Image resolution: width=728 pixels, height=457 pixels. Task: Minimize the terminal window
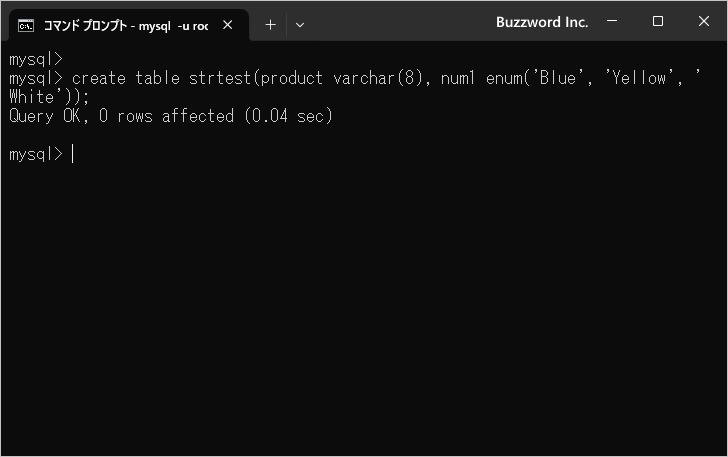point(612,21)
